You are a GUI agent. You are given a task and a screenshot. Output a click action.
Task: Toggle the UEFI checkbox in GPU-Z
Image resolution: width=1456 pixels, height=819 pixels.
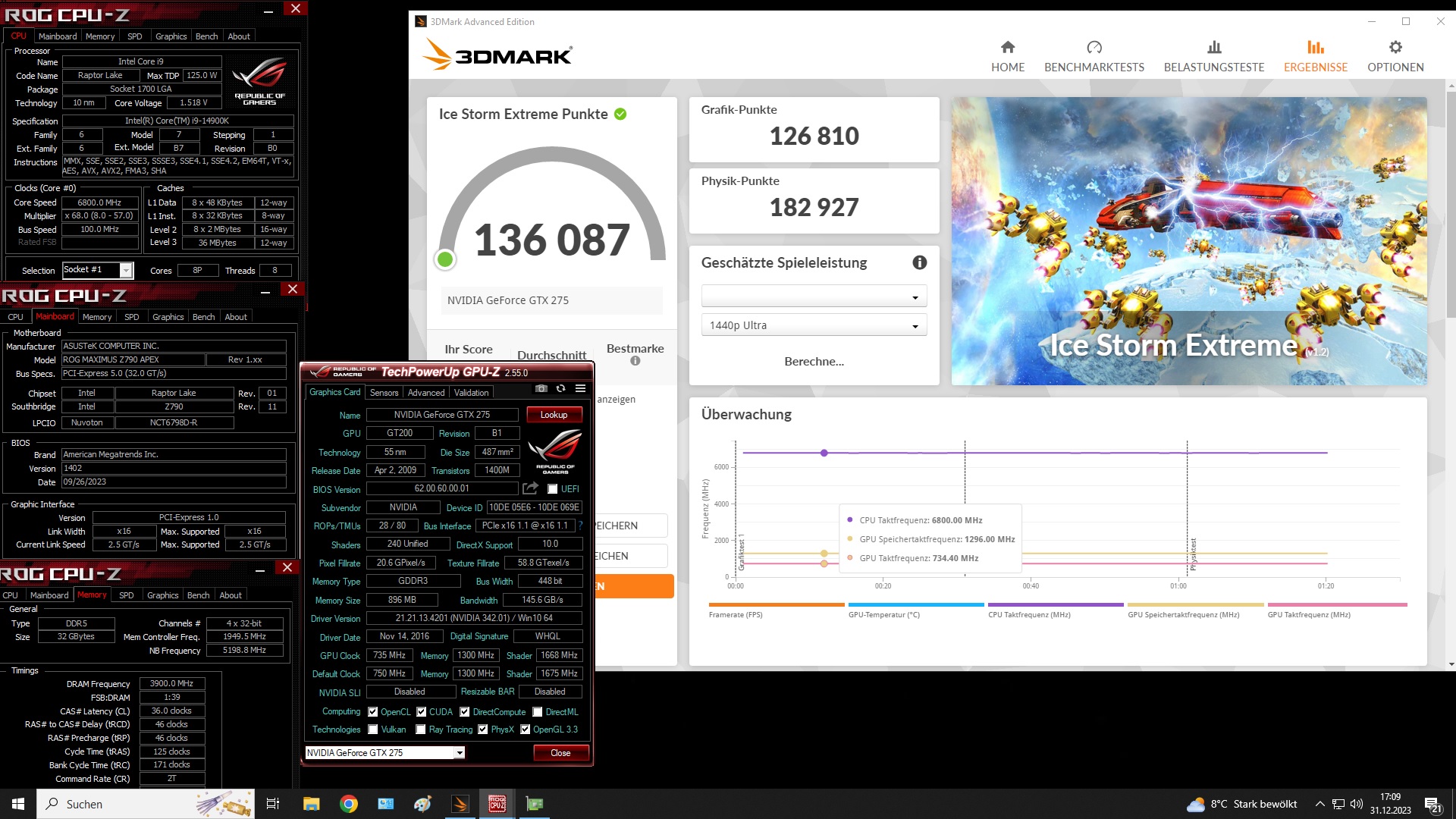553,489
